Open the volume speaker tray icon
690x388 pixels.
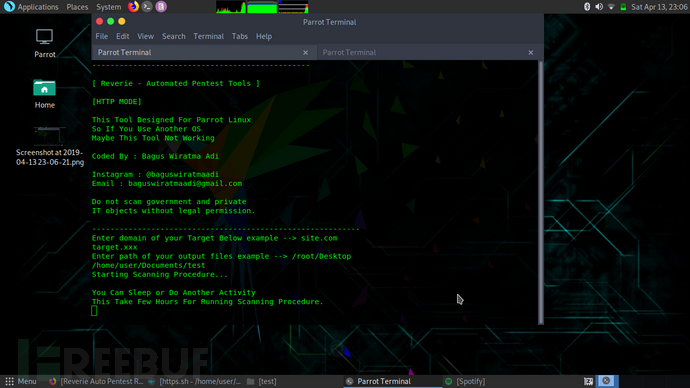(x=599, y=7)
